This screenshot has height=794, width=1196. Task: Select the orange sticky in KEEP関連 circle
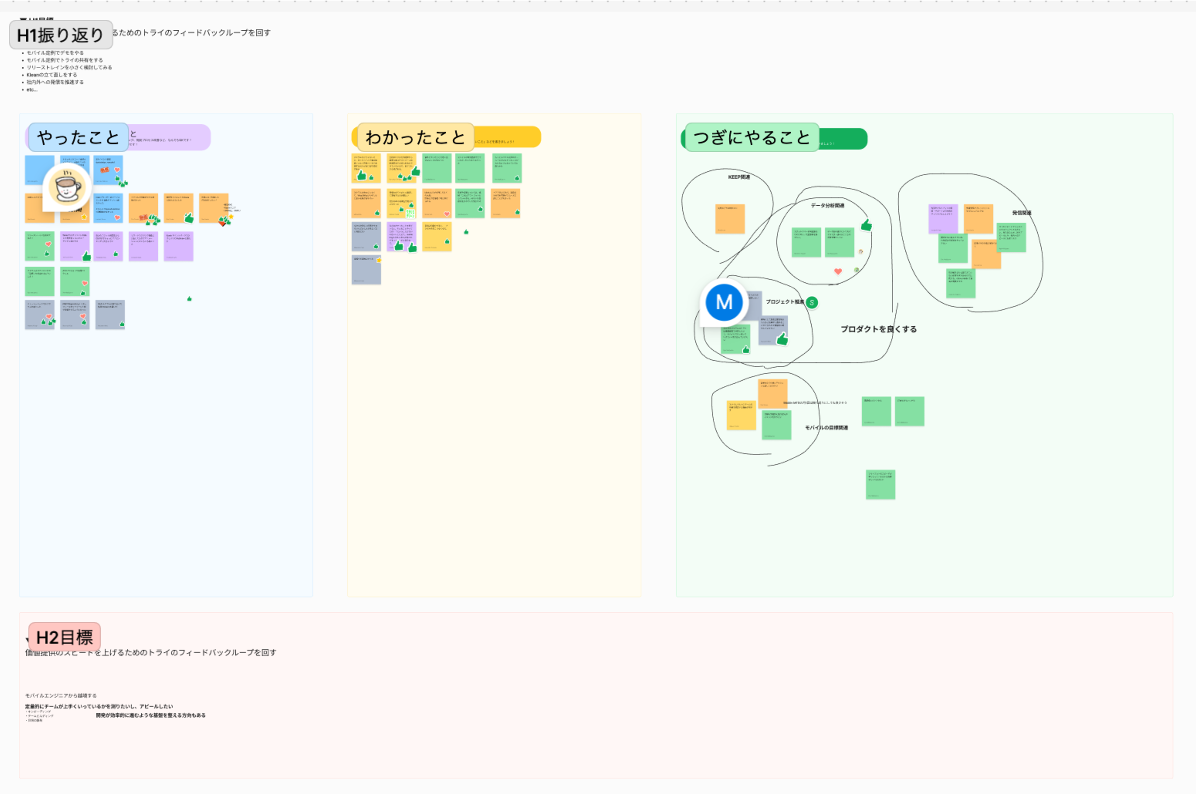click(x=730, y=219)
